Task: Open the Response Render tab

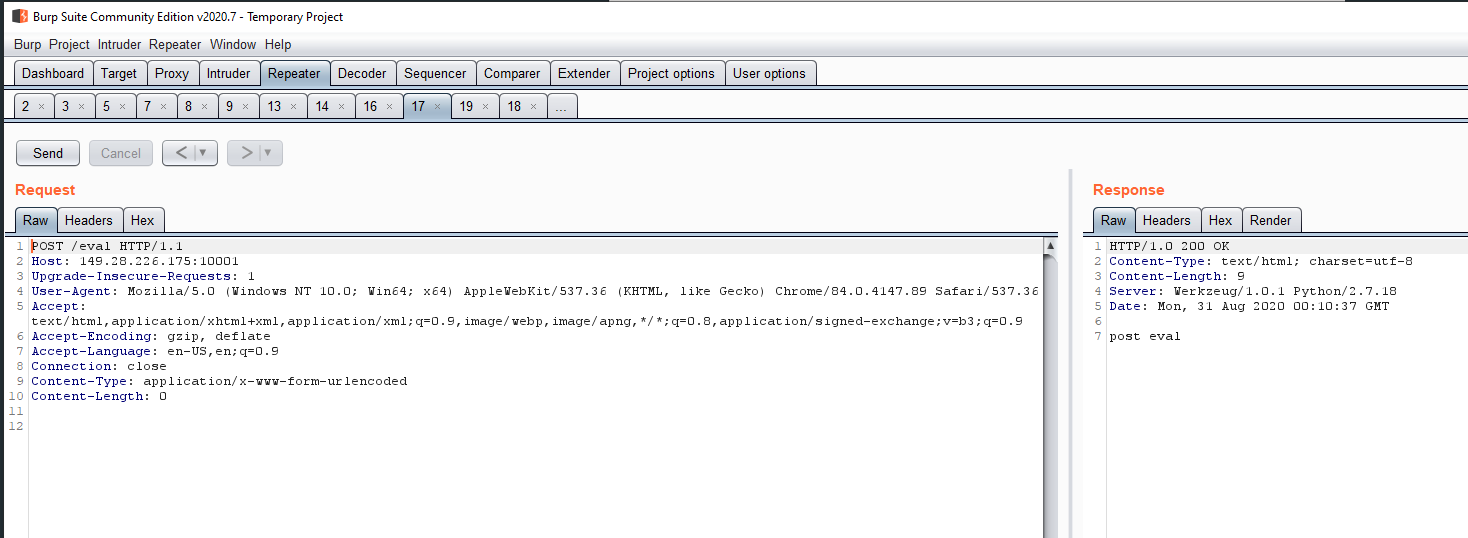Action: pos(1271,220)
